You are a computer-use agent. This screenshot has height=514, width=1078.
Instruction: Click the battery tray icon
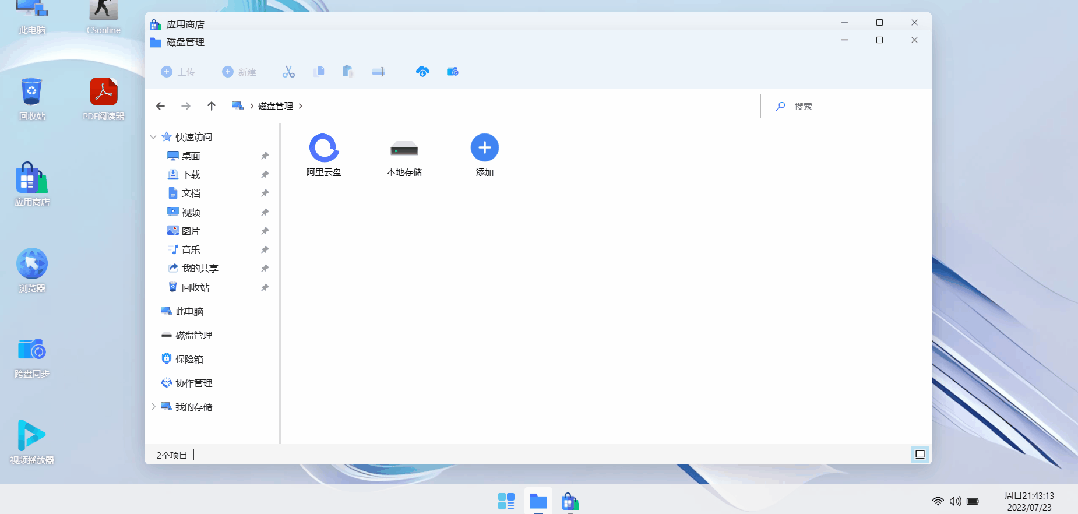pos(973,501)
